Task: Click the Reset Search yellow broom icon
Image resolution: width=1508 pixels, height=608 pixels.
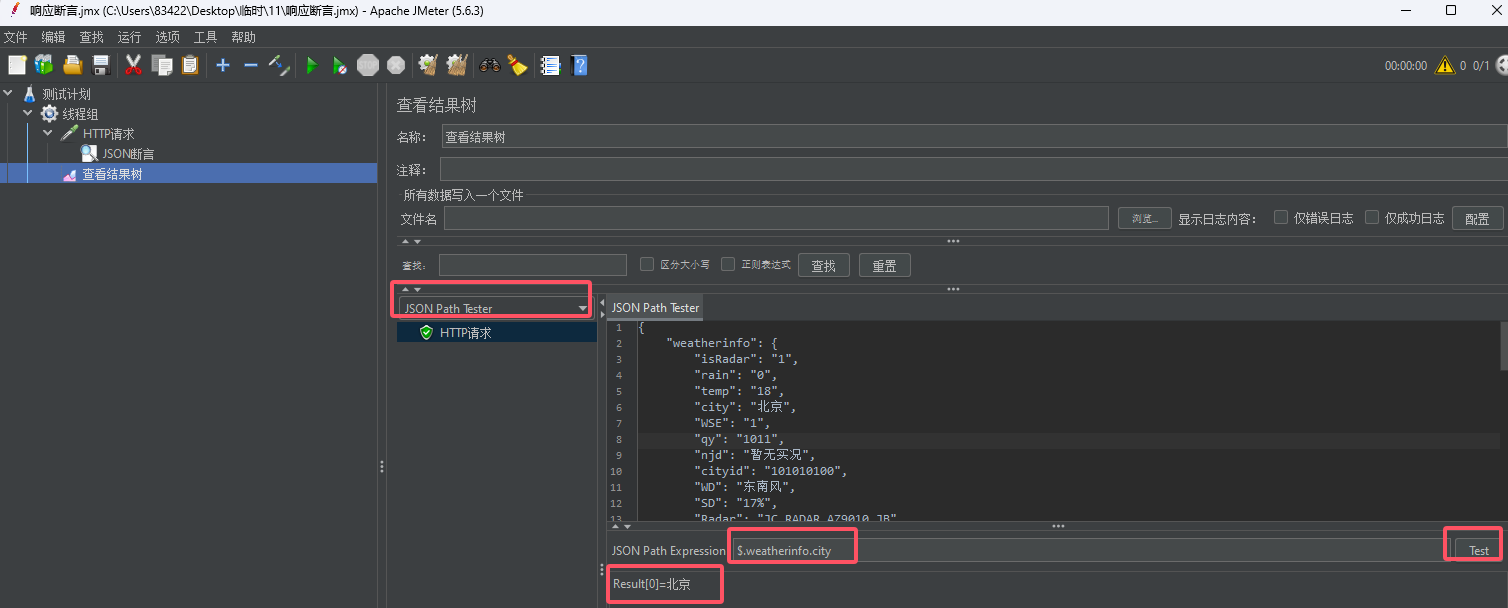Action: click(x=517, y=65)
